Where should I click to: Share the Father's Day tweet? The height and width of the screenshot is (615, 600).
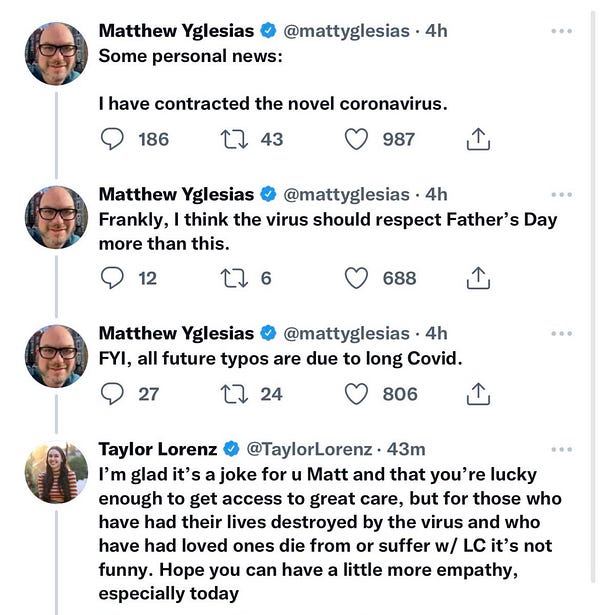pos(478,278)
